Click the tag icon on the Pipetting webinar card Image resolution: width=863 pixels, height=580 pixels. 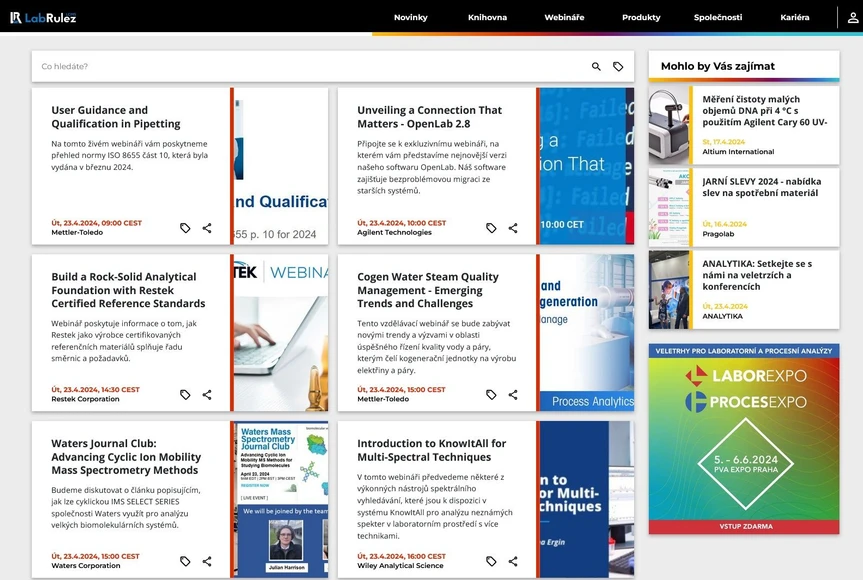pyautogui.click(x=185, y=227)
